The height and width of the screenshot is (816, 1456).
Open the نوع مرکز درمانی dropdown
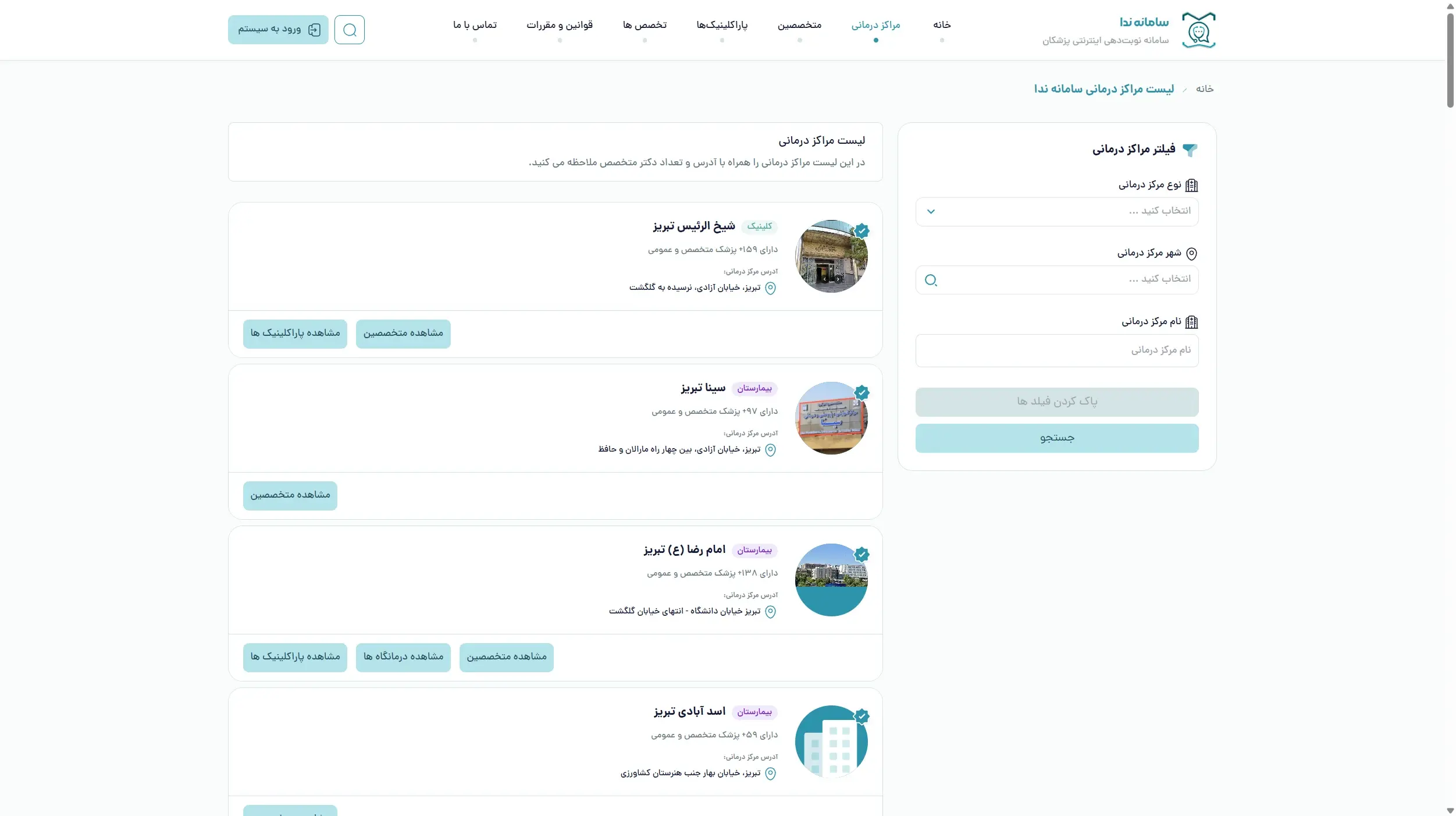(x=1057, y=212)
